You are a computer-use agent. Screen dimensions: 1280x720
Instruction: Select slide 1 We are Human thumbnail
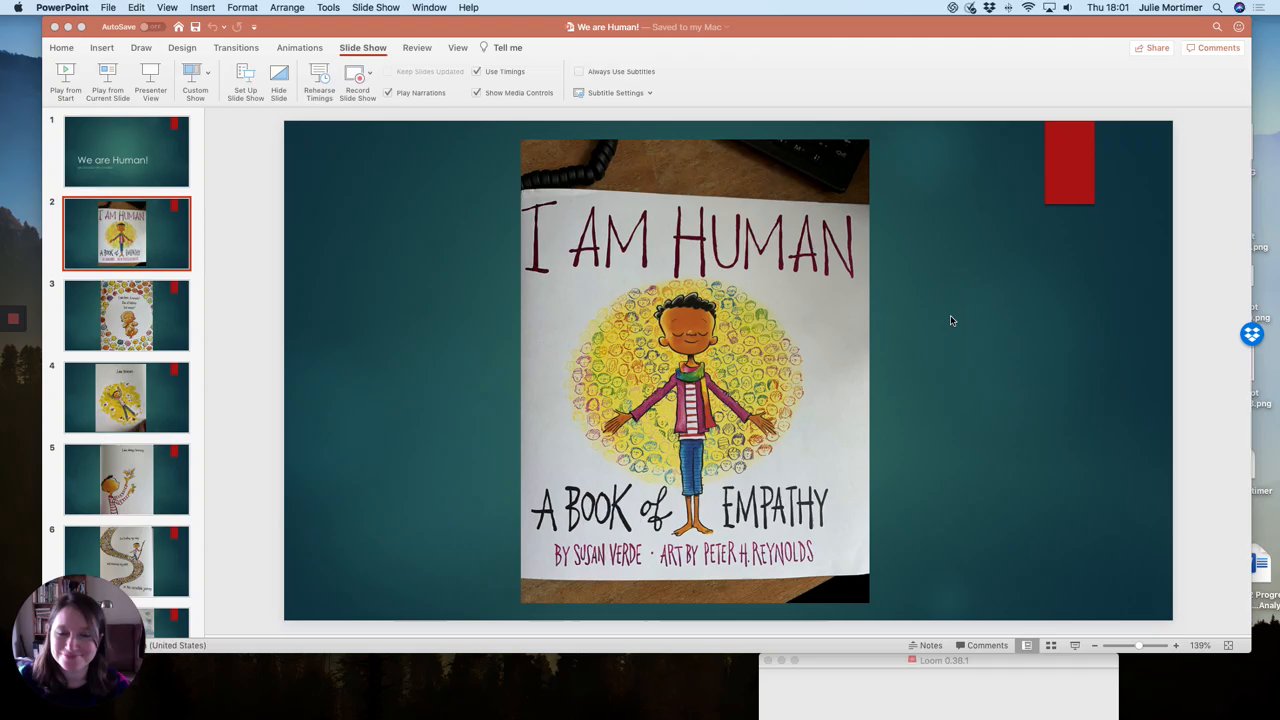126,152
